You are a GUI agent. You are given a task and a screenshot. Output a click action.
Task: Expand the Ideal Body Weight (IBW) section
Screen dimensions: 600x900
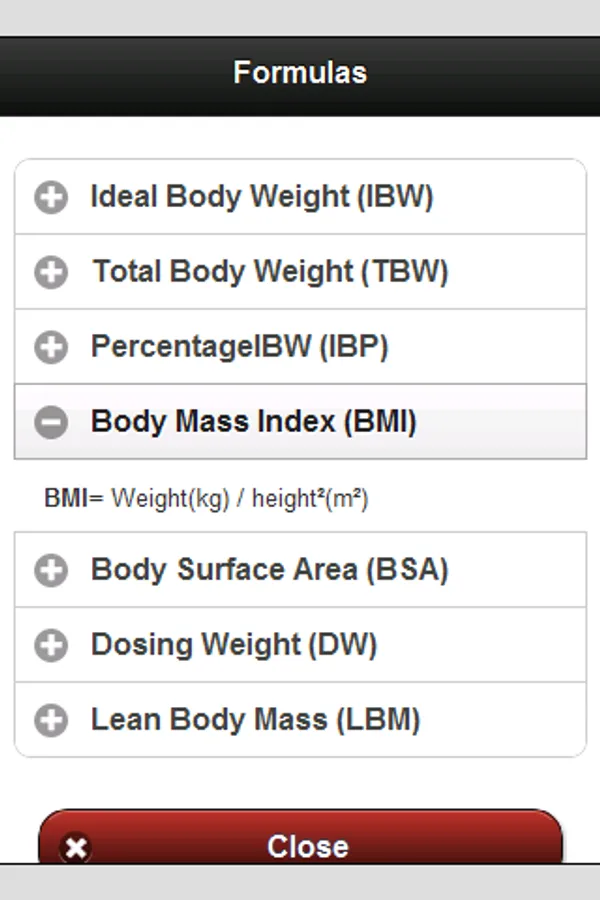point(262,197)
